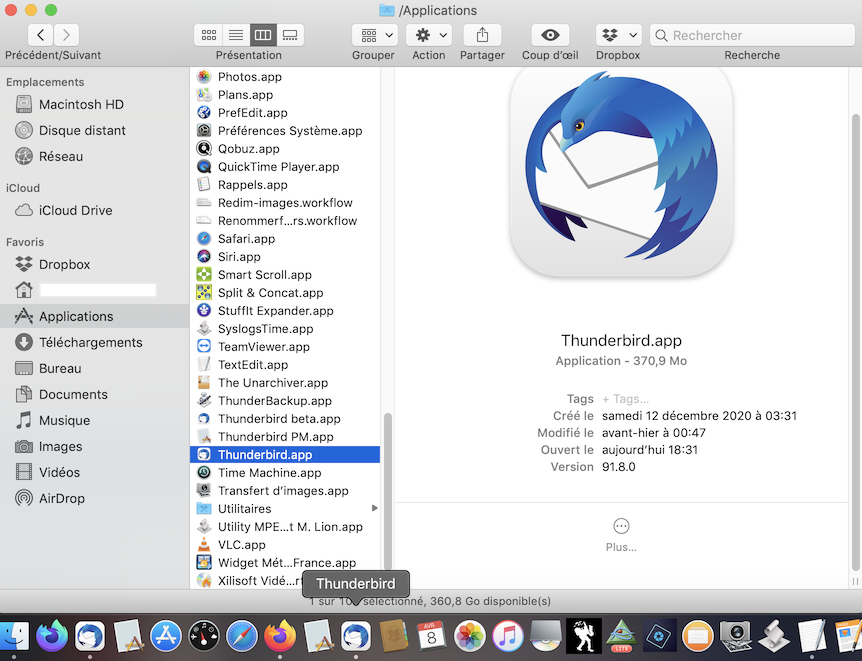Viewport: 862px width, 661px height.
Task: Click the large Thunderbird preview icon
Action: pos(621,170)
